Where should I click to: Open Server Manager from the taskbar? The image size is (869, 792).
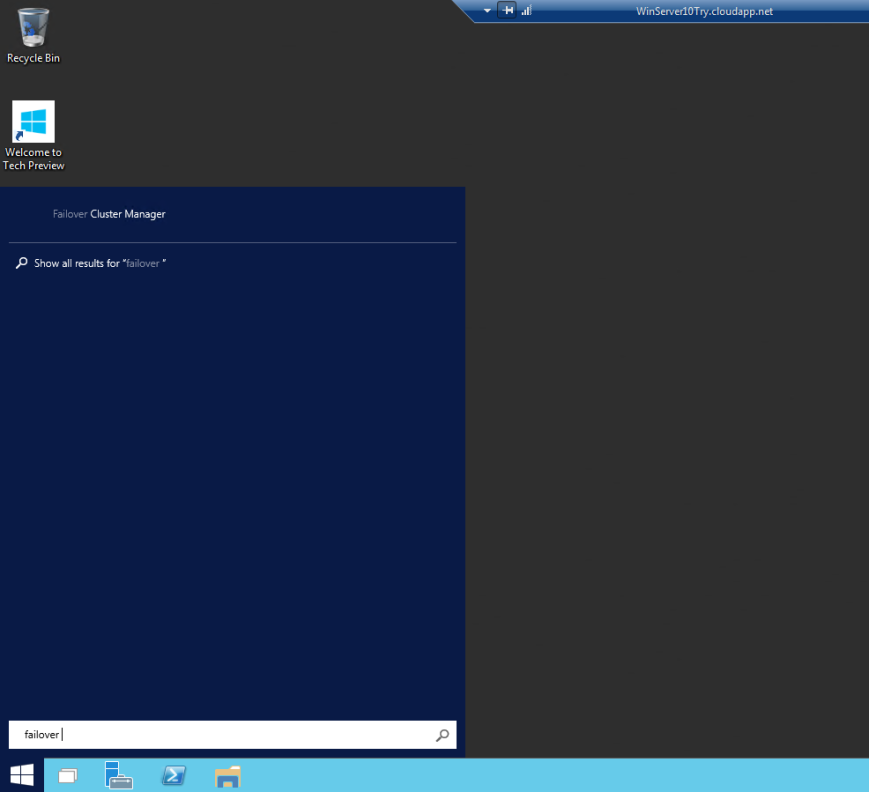pyautogui.click(x=119, y=775)
